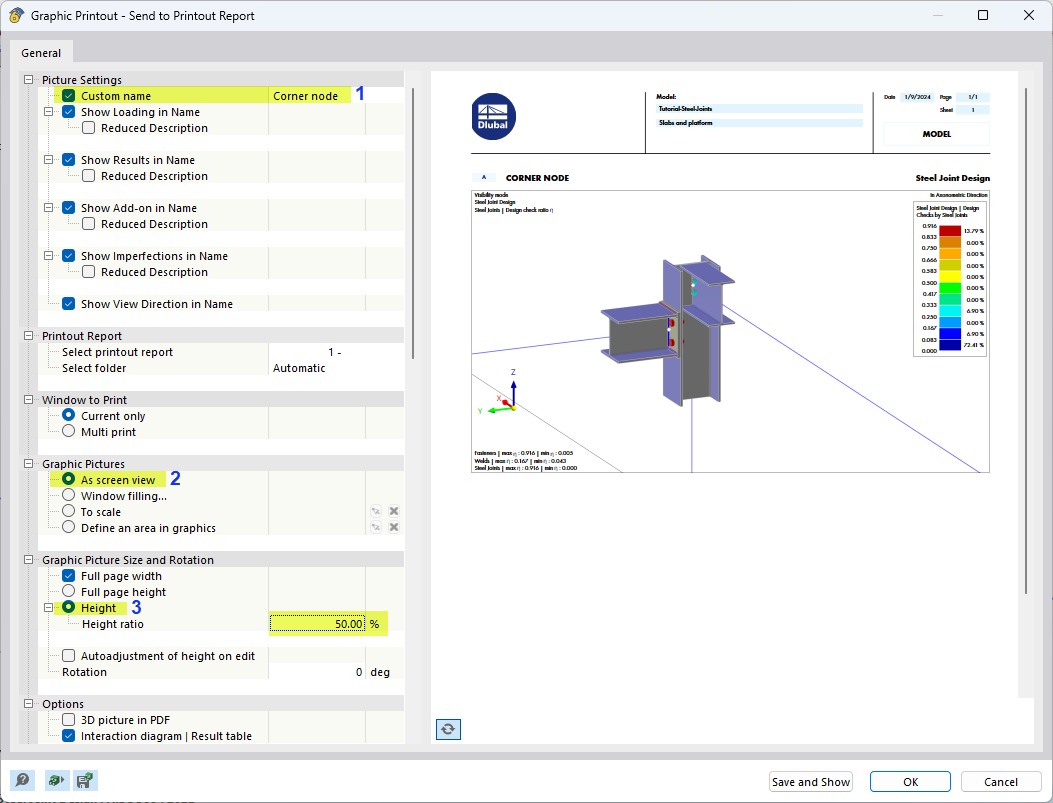Screen dimensions: 1053x803
Task: Select the Full page height option
Action: (68, 592)
